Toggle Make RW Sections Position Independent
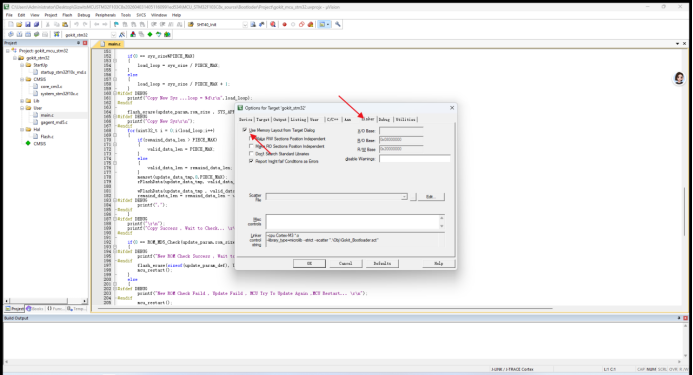 tap(251, 138)
